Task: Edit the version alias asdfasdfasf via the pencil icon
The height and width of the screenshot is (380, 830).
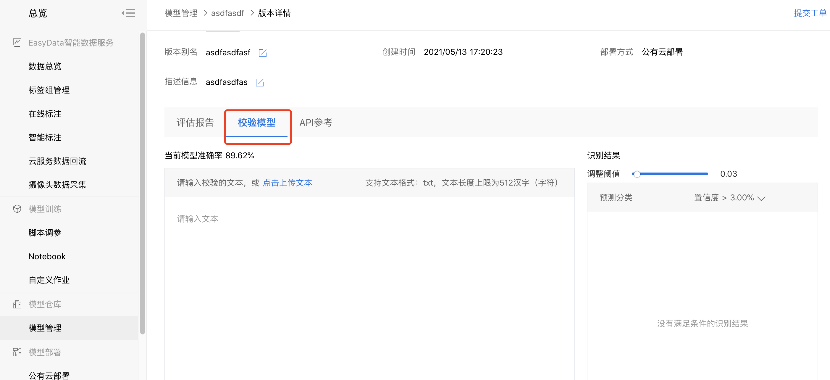Action: (263, 52)
